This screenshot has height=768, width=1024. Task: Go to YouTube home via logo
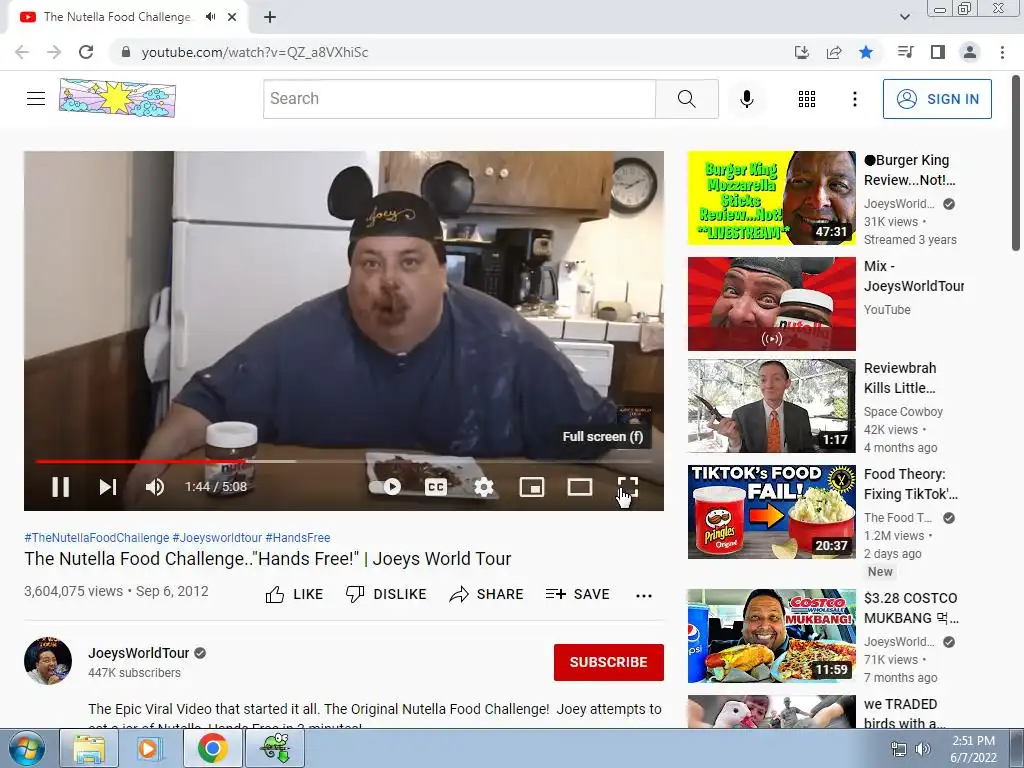tap(118, 98)
